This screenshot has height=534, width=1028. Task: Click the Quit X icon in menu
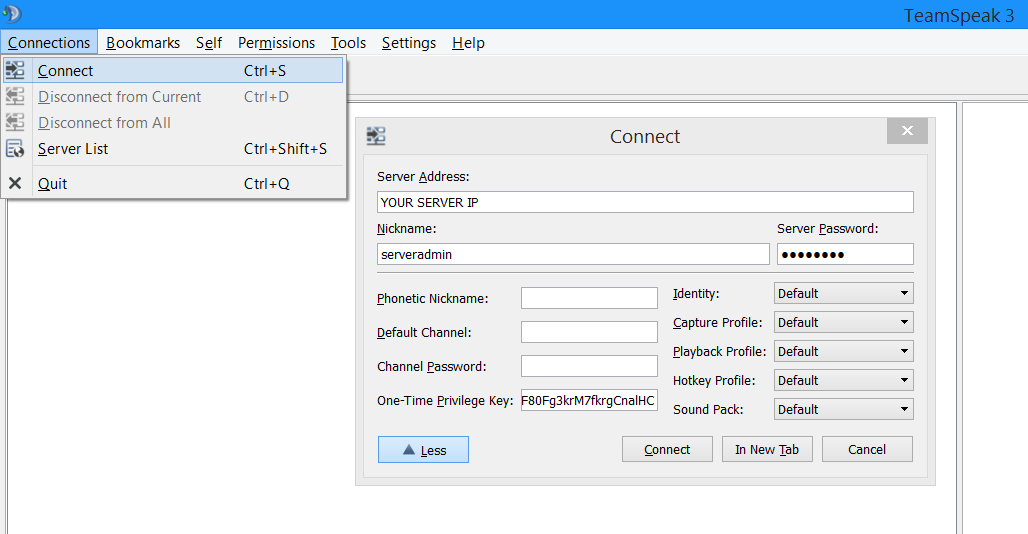15,183
